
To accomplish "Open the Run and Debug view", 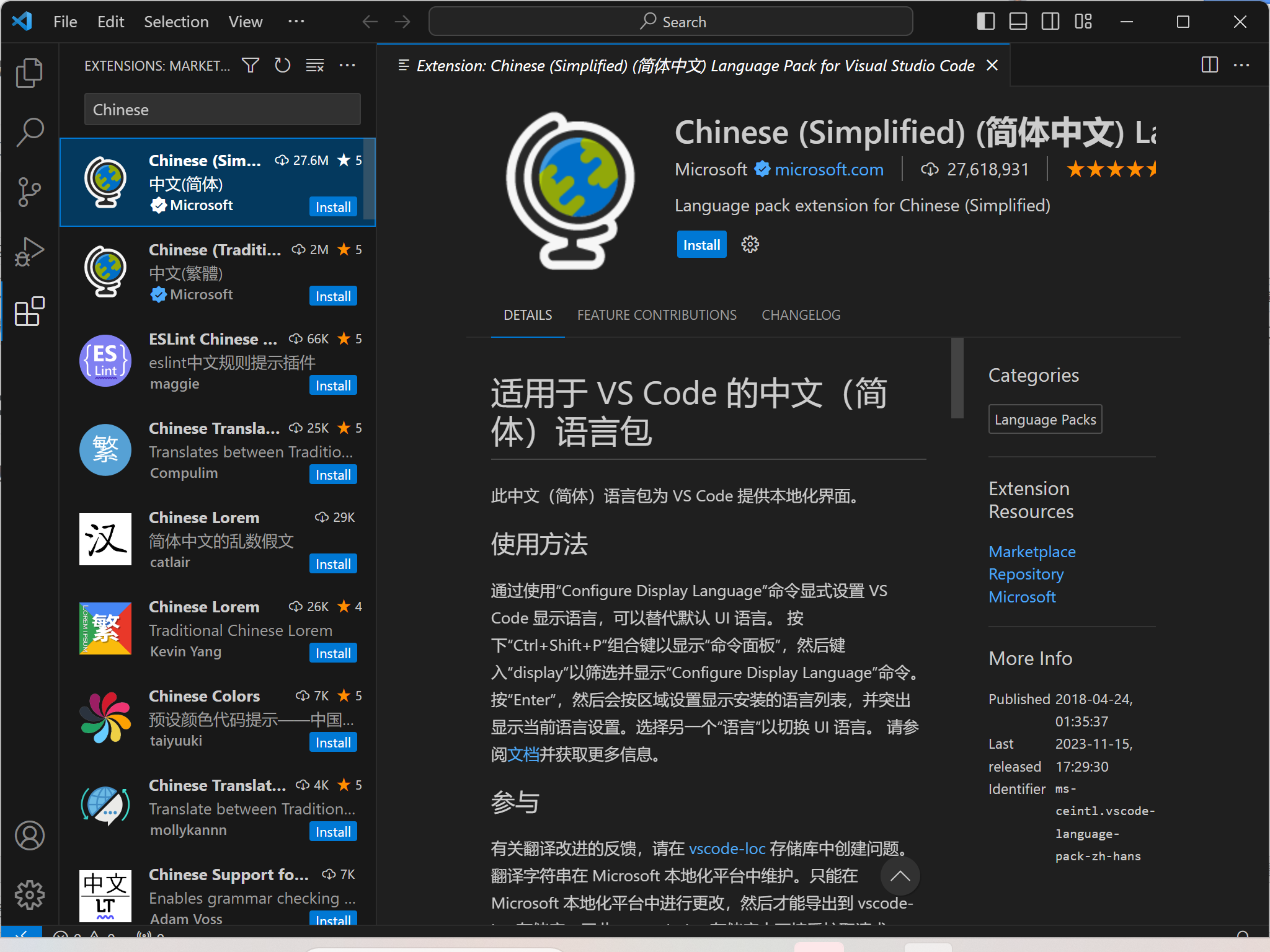I will (29, 251).
